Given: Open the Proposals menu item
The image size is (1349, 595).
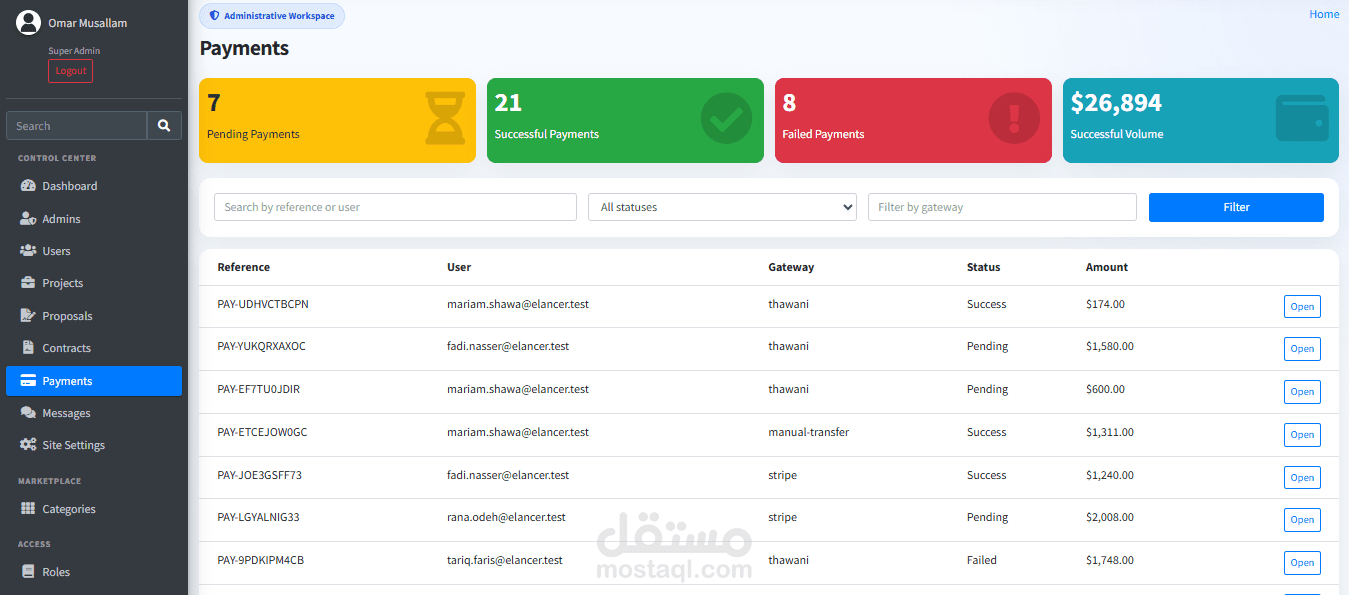Looking at the screenshot, I should coord(94,316).
